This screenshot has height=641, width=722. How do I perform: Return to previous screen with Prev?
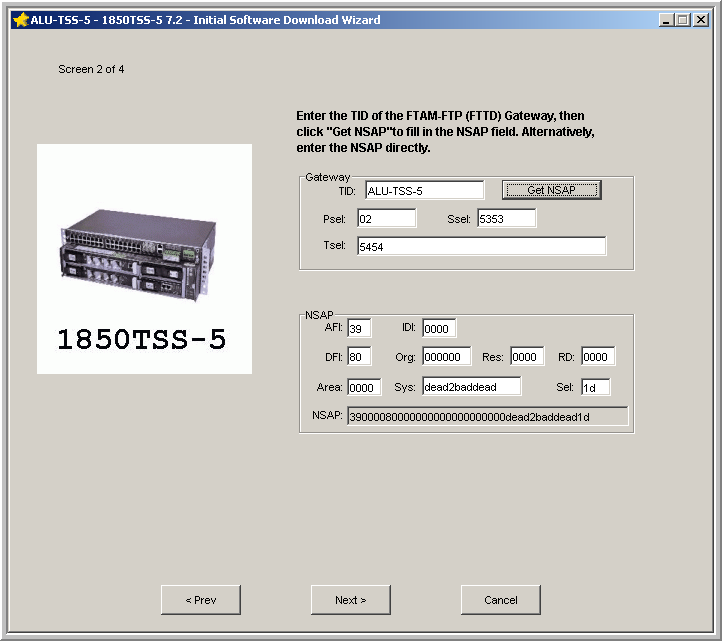[201, 600]
